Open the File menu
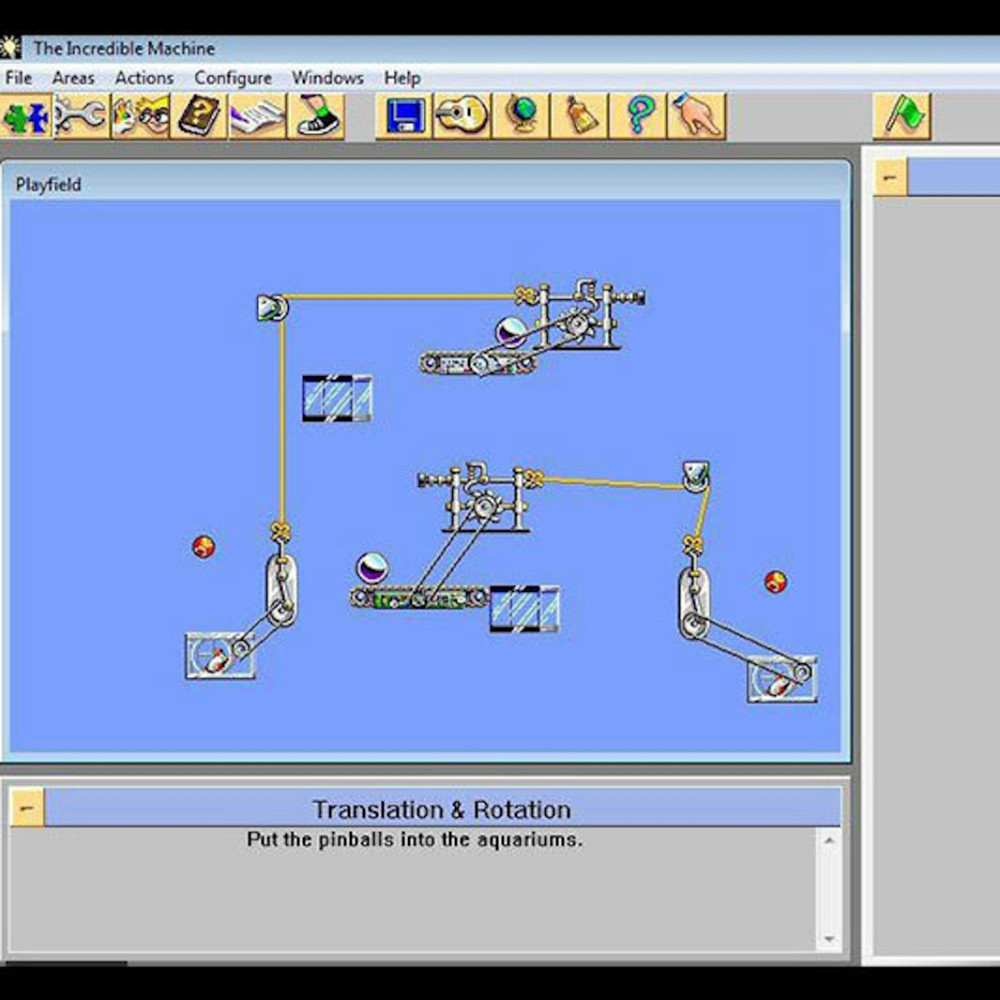1000x1000 pixels. pos(18,78)
